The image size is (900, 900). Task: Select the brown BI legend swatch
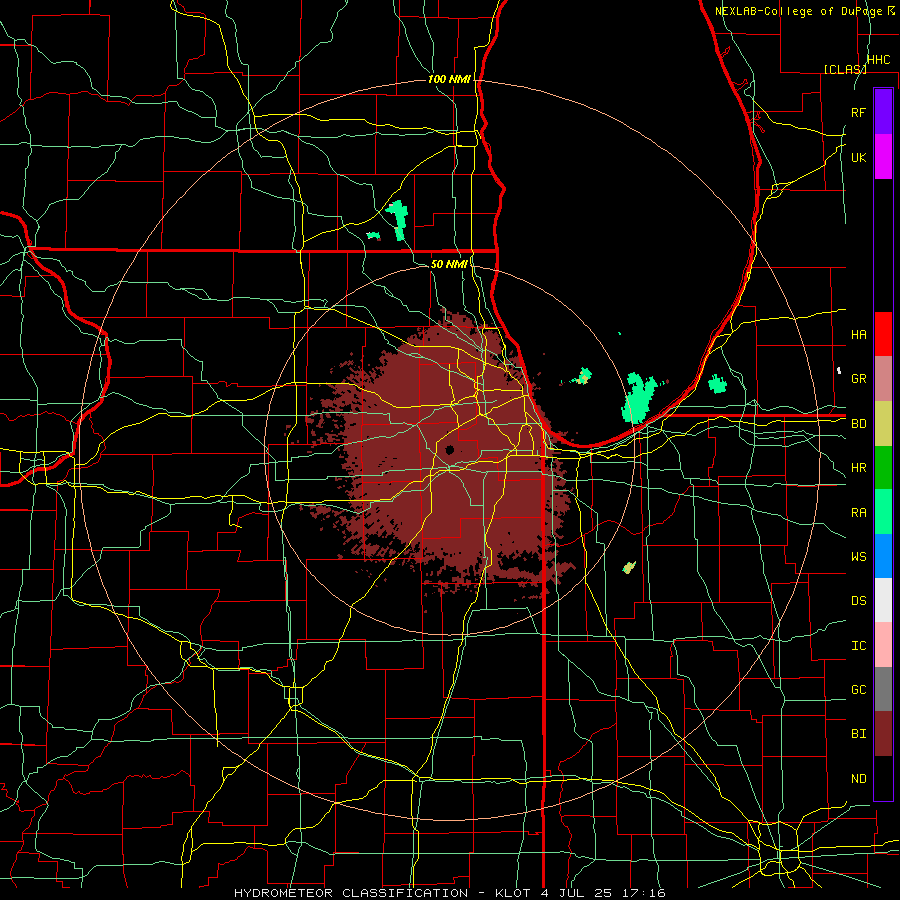pyautogui.click(x=883, y=734)
